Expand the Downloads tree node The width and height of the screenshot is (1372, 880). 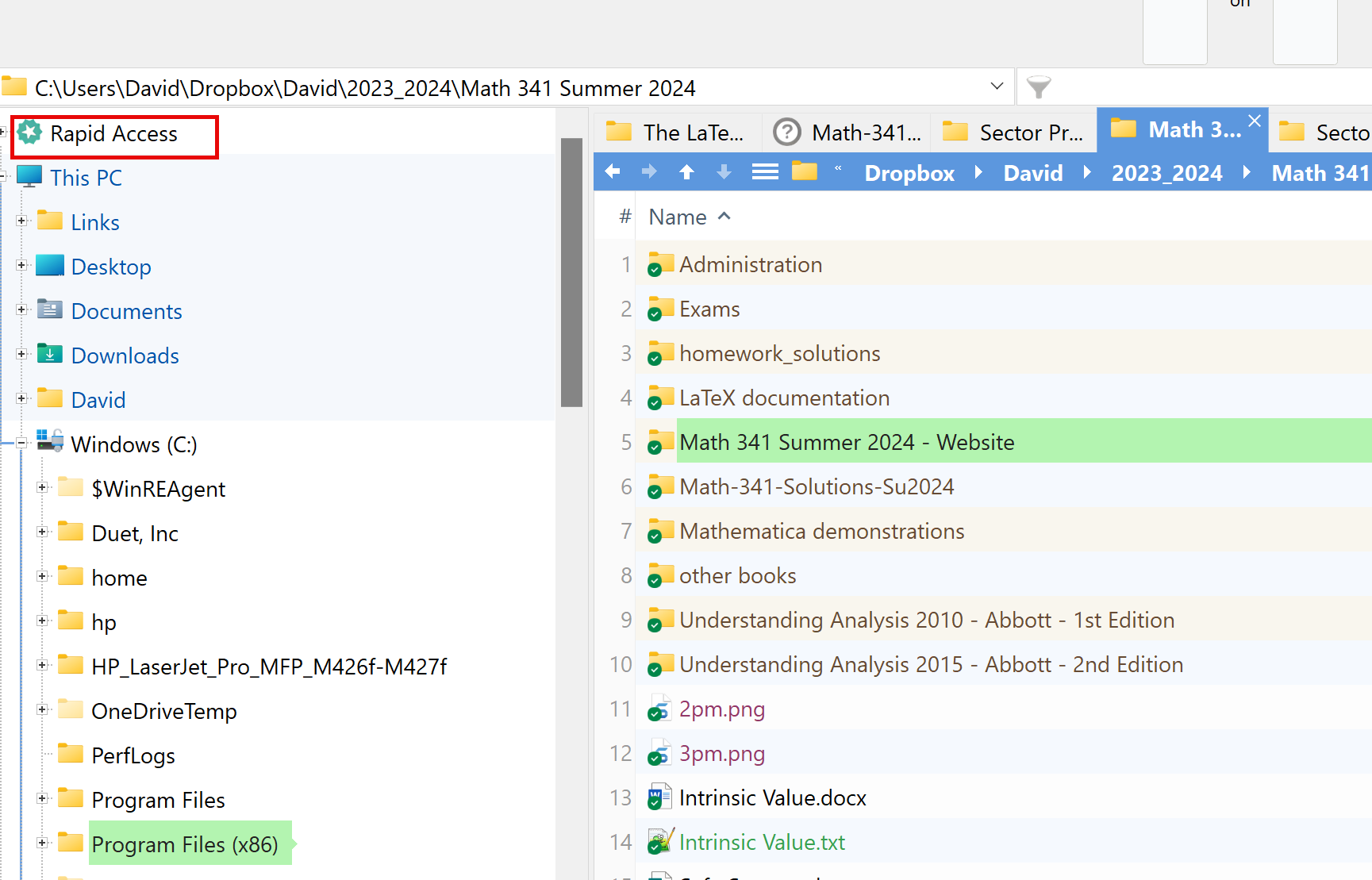[22, 355]
